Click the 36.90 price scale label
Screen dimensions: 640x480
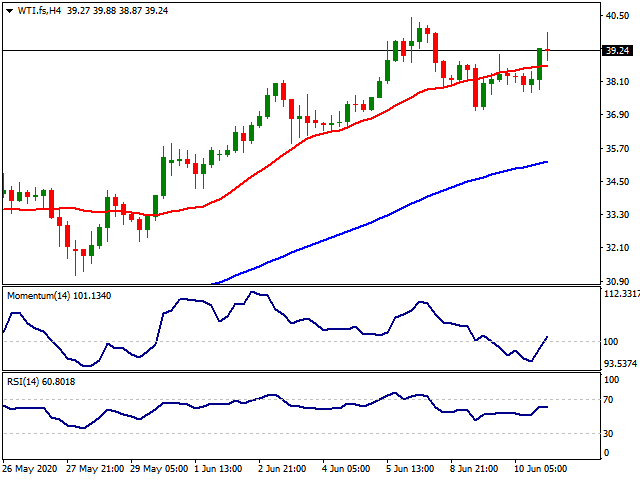[x=617, y=115]
